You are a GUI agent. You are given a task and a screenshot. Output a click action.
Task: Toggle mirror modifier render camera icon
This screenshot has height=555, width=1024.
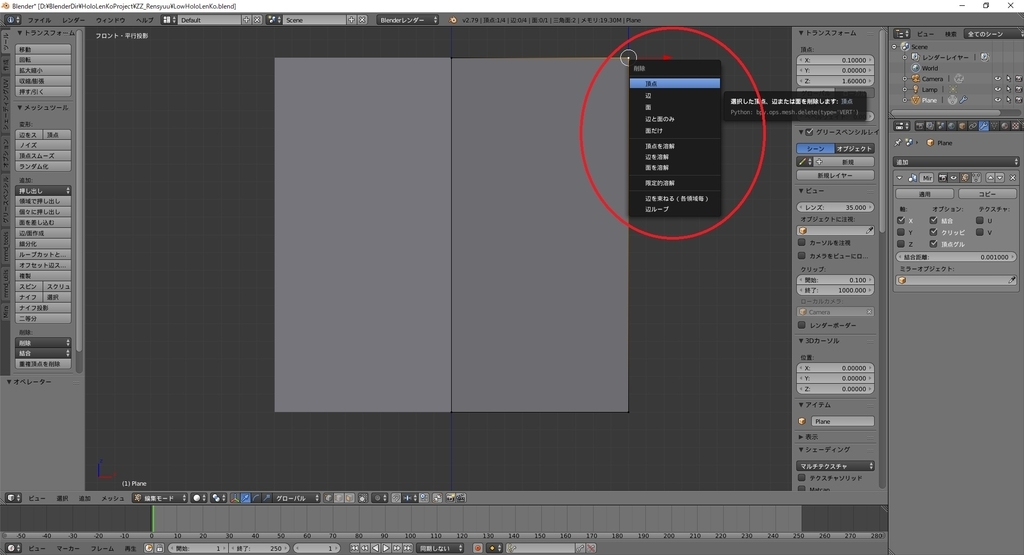pos(942,178)
